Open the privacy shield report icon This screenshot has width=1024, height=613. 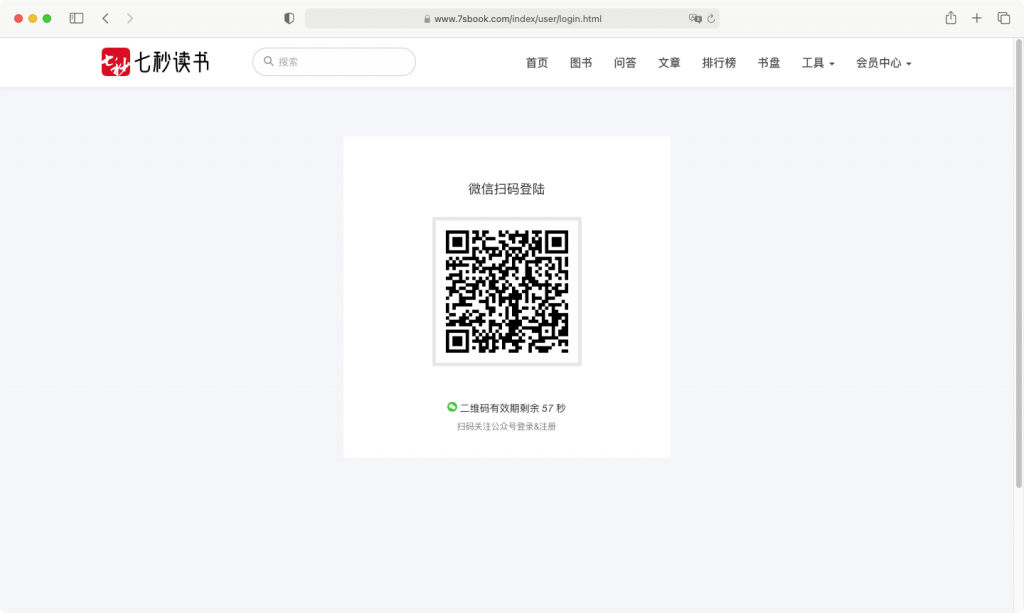point(289,18)
